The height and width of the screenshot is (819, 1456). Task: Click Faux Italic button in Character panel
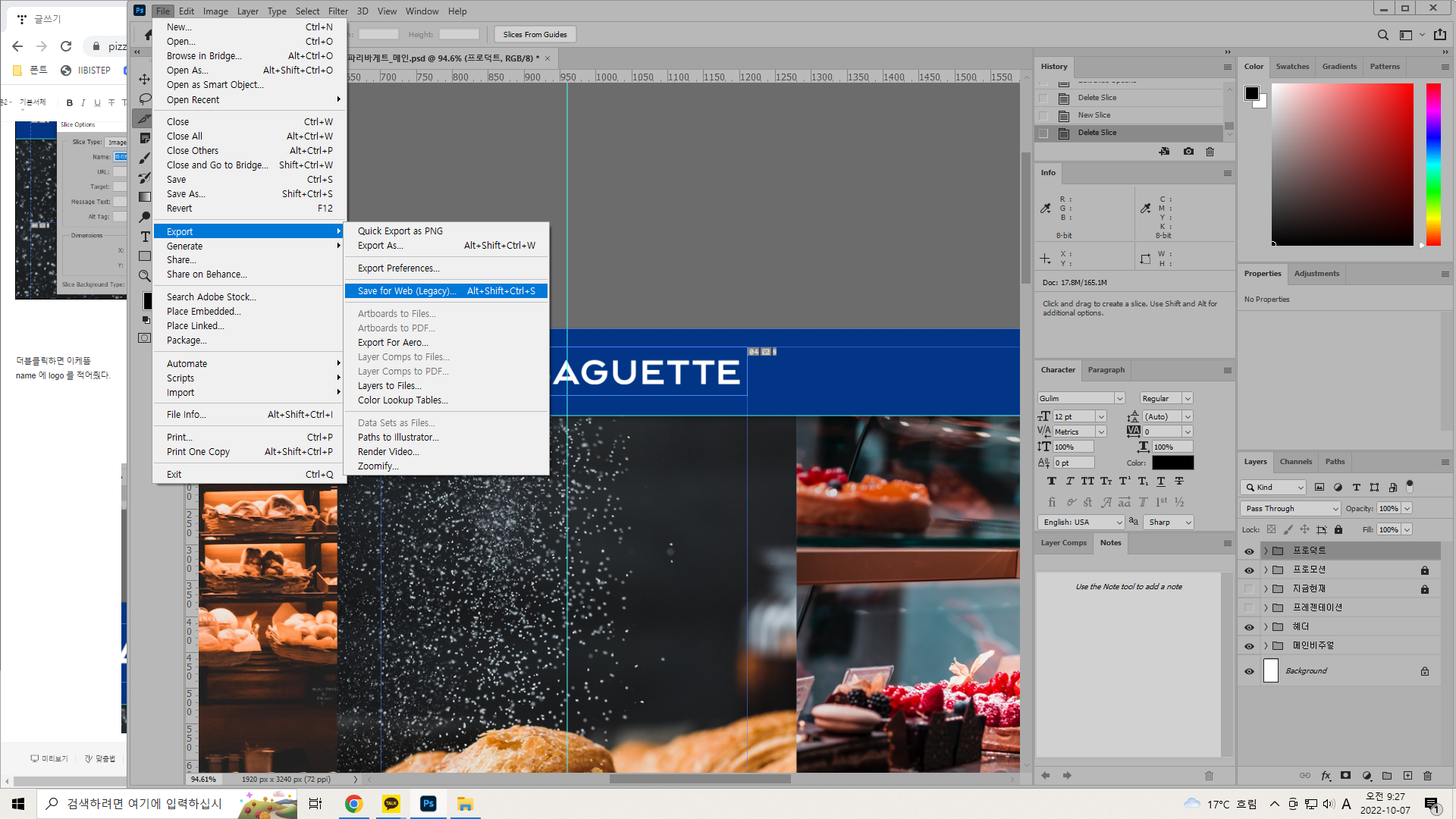(x=1069, y=481)
